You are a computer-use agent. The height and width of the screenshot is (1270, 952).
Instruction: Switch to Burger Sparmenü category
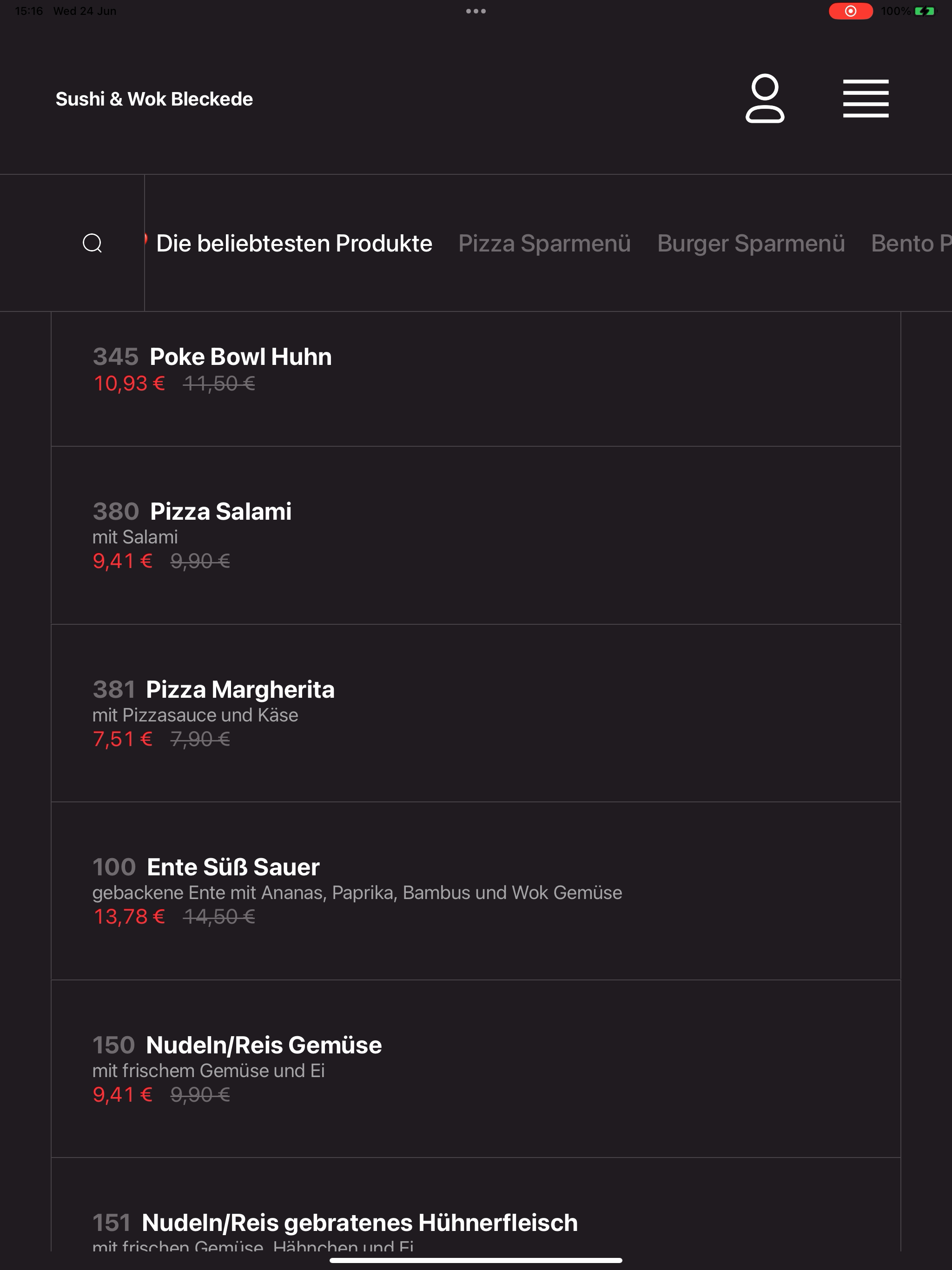(x=751, y=244)
